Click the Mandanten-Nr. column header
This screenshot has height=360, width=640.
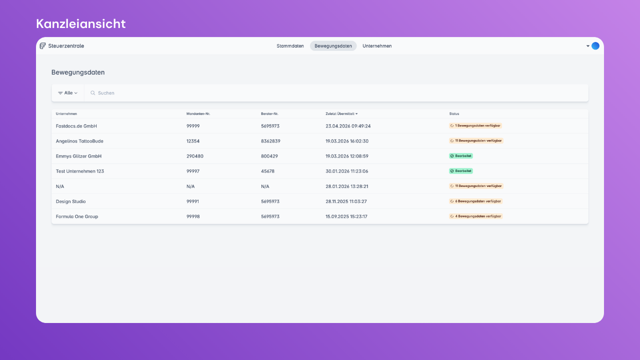pyautogui.click(x=198, y=114)
